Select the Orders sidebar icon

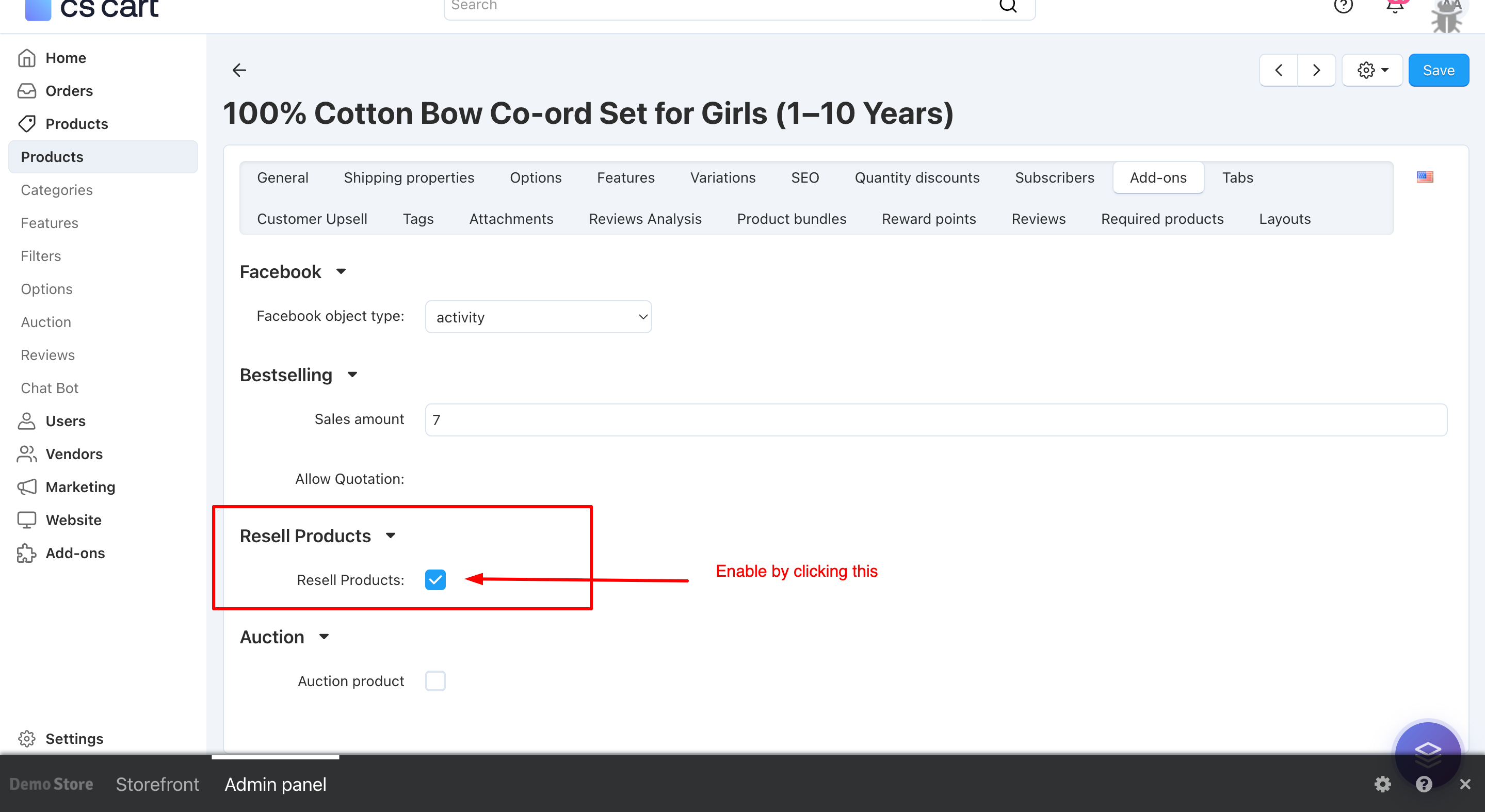click(26, 90)
